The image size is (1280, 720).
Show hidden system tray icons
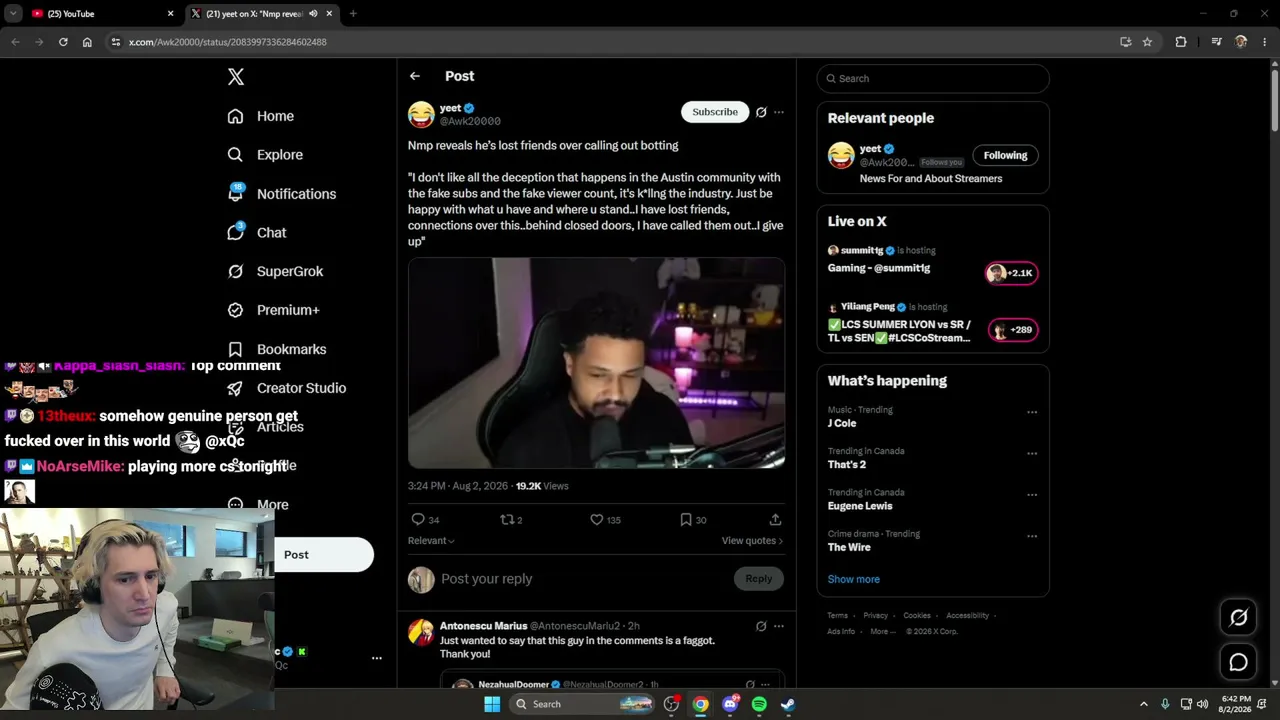(x=1143, y=704)
